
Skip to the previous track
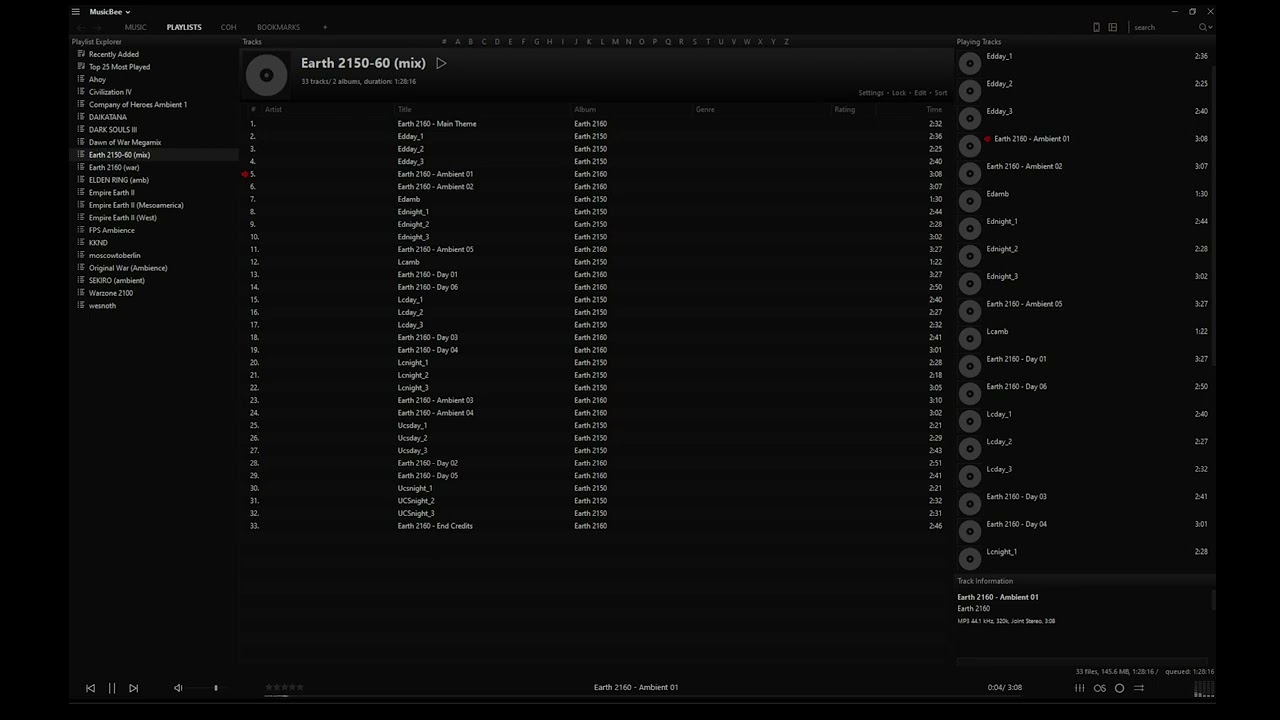(x=90, y=688)
